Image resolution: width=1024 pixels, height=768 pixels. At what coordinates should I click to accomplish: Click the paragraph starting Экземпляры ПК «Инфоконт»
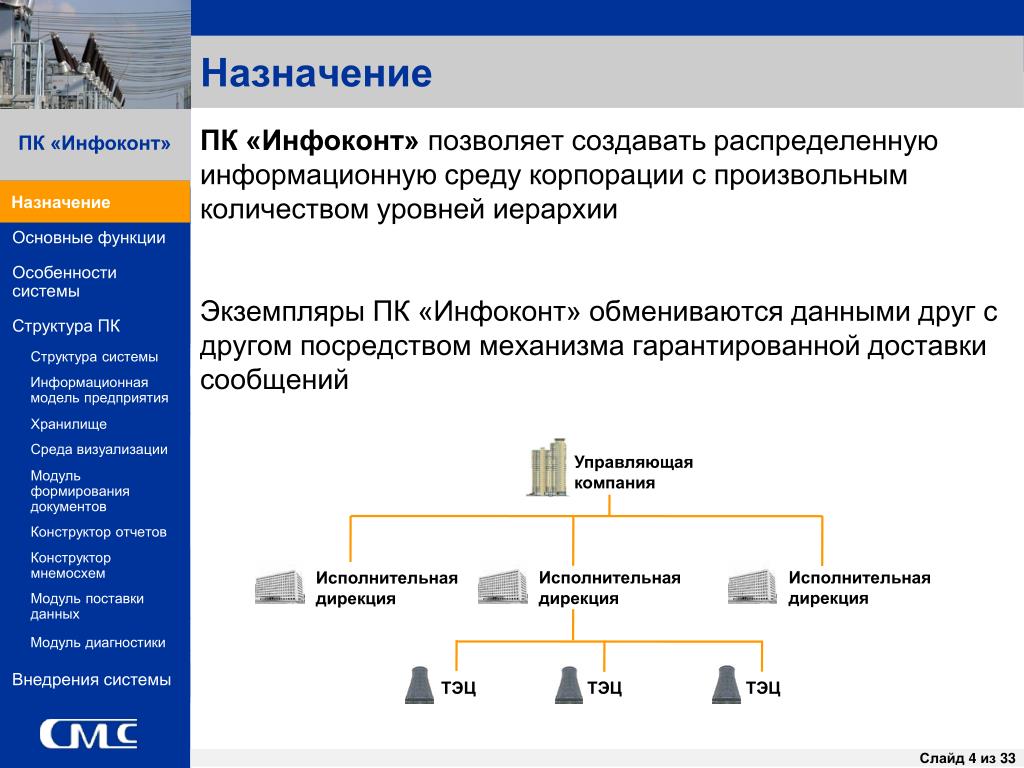[598, 345]
